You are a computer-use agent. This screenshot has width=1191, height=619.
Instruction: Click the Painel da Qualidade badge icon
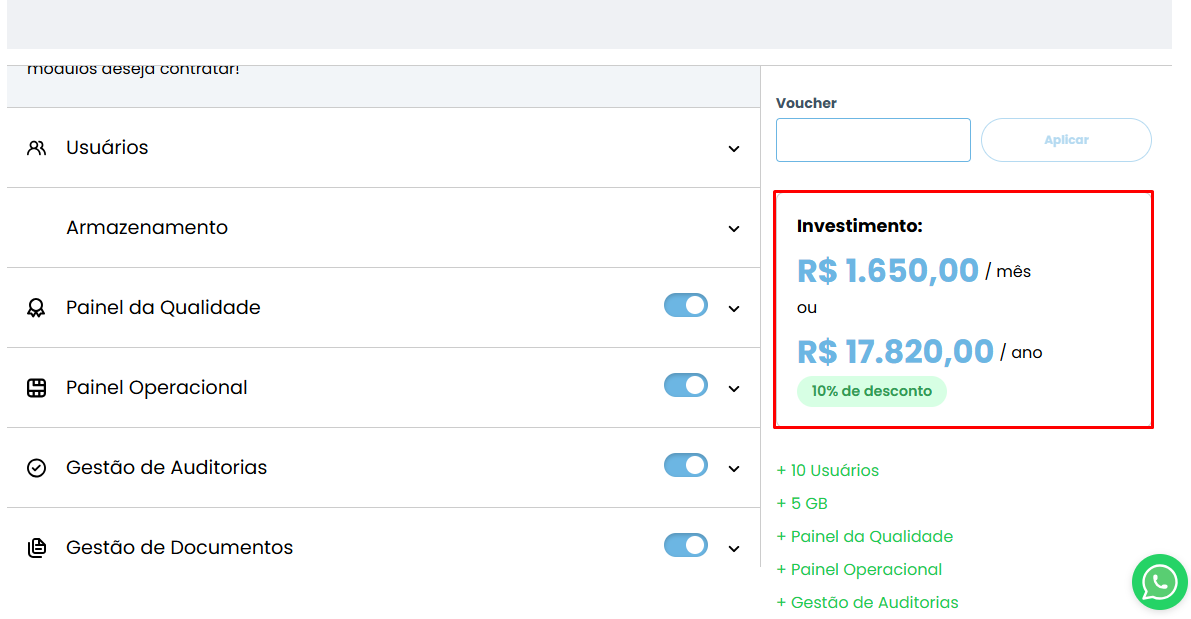37,308
